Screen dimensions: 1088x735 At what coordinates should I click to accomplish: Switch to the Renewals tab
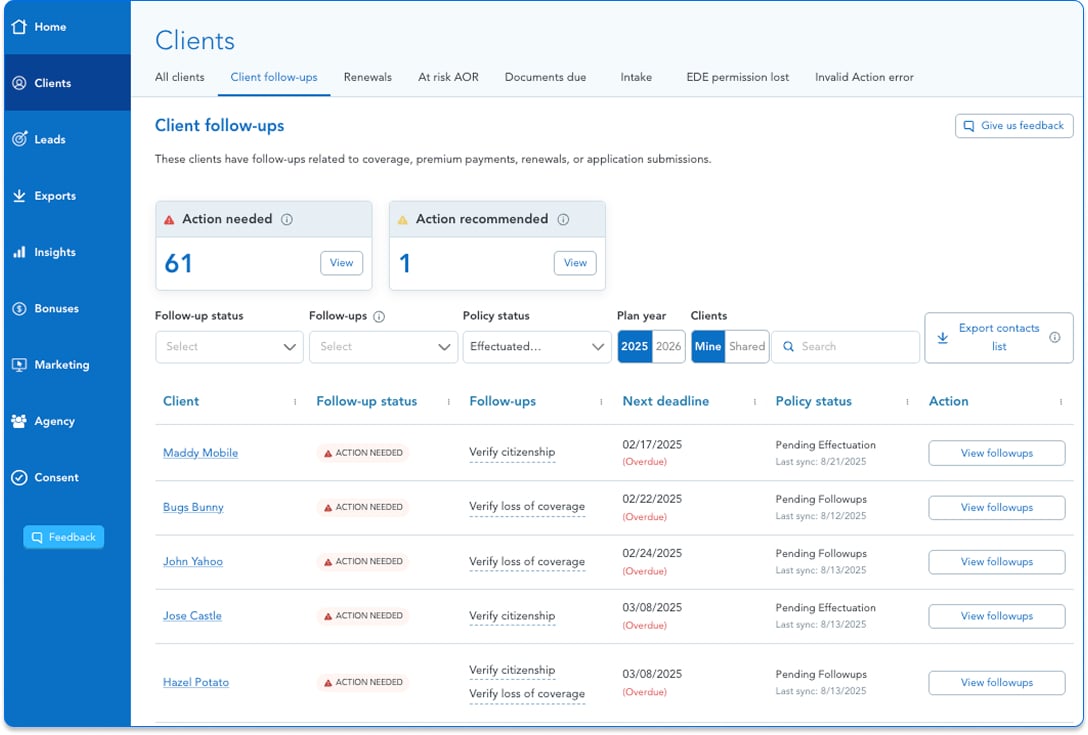point(367,77)
